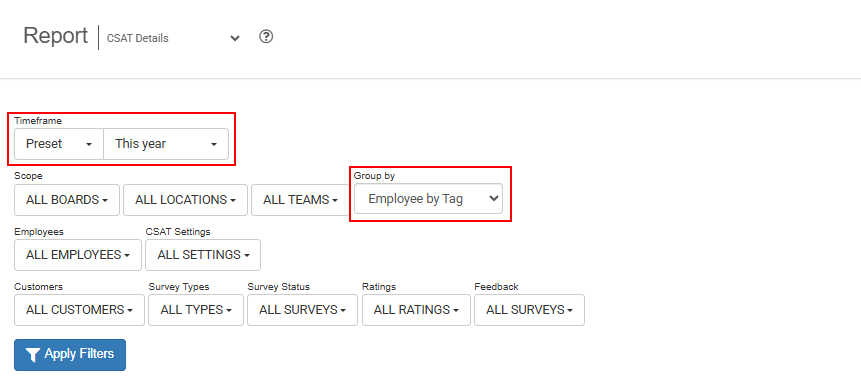The height and width of the screenshot is (379, 861).
Task: Click the Employees label
Action: 39,232
